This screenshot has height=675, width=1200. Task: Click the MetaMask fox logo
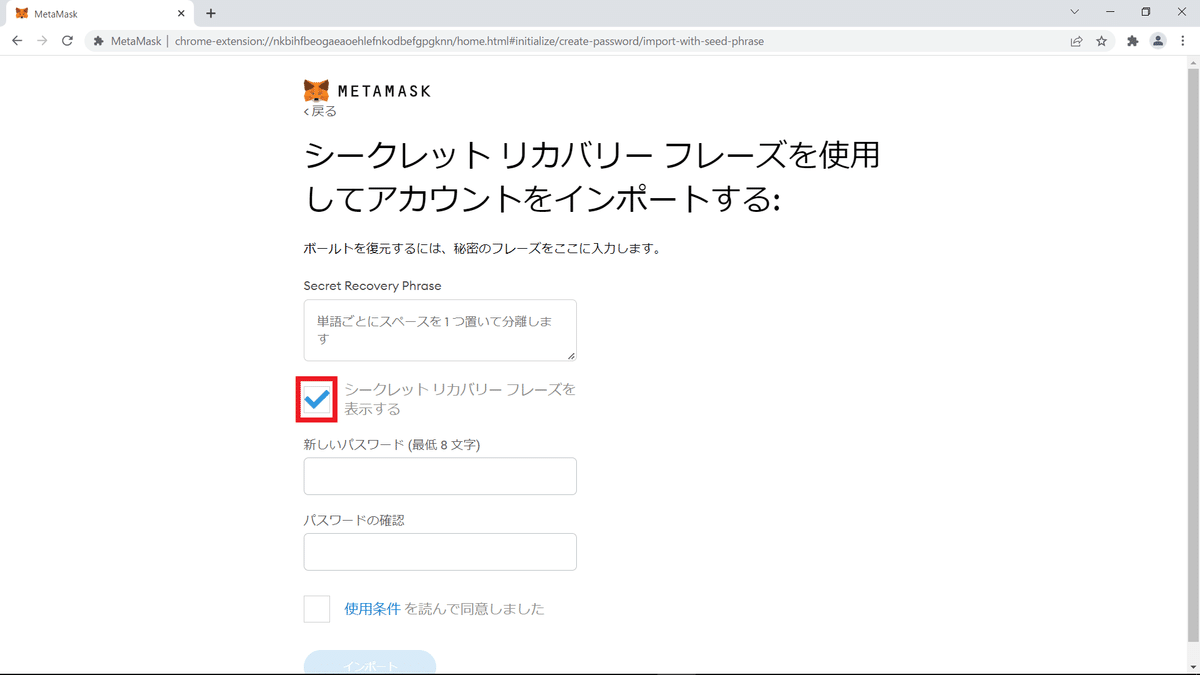[x=316, y=90]
